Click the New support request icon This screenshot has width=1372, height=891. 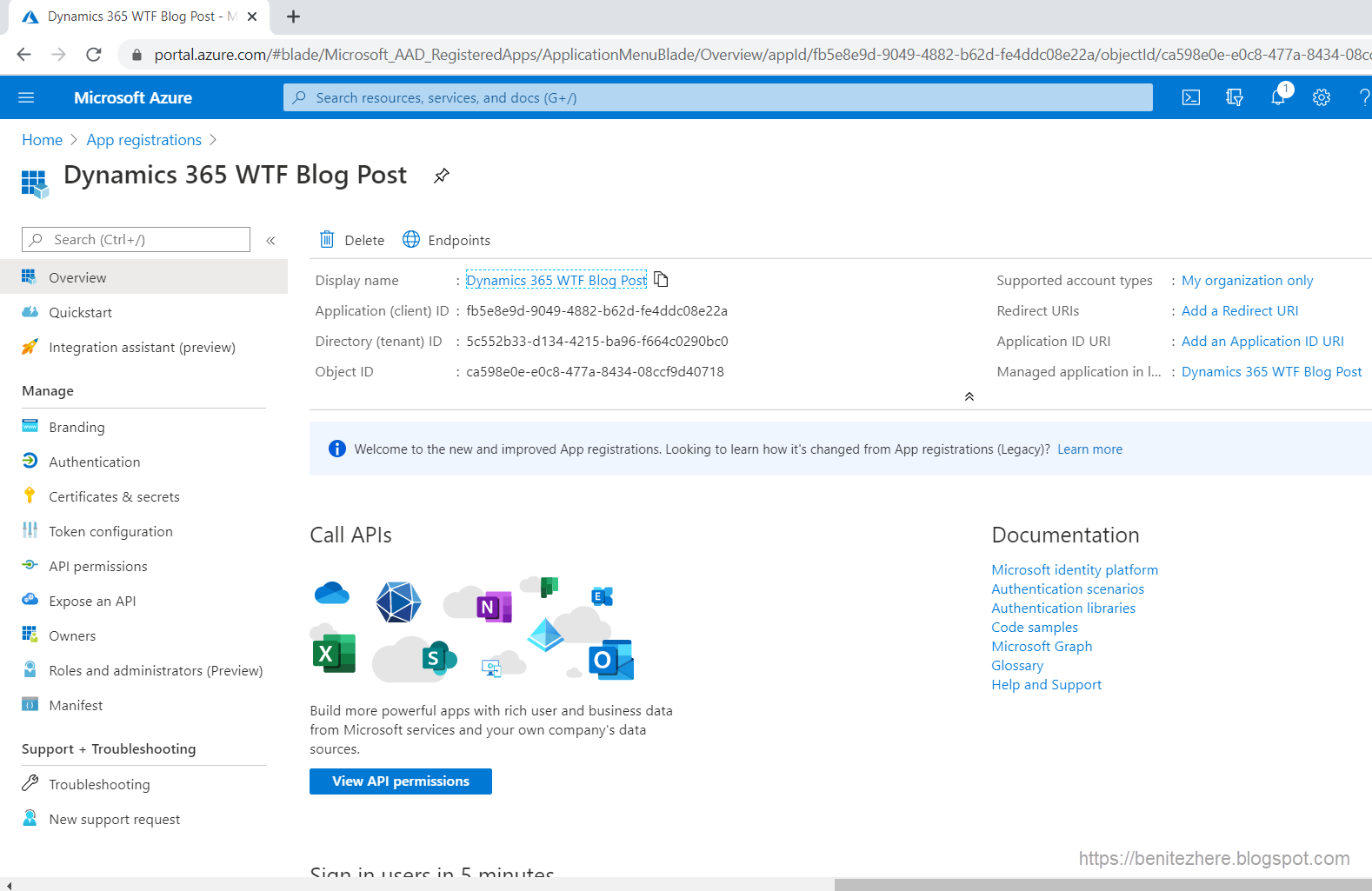(x=30, y=818)
